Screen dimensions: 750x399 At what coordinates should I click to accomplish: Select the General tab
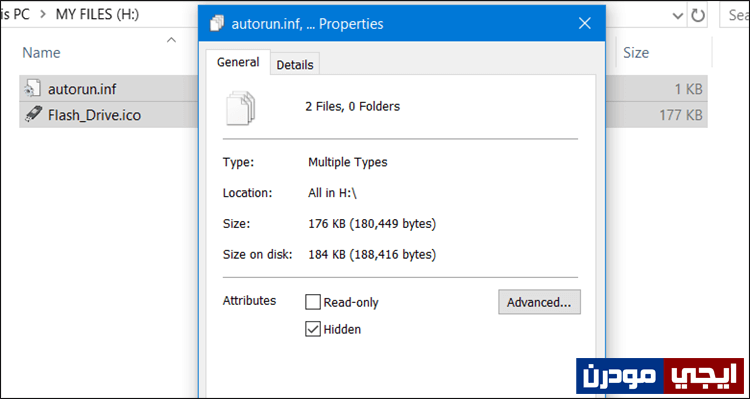(x=238, y=62)
